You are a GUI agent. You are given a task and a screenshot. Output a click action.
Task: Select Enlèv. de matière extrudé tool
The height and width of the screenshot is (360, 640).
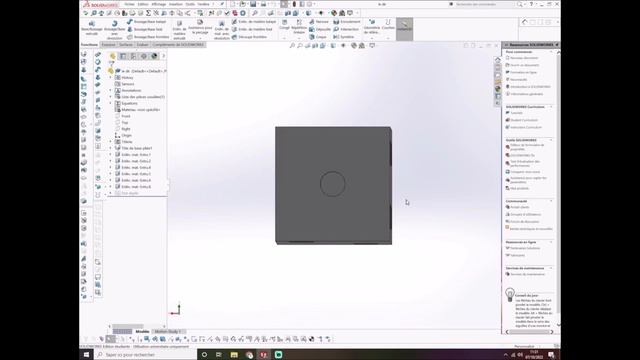[180, 29]
